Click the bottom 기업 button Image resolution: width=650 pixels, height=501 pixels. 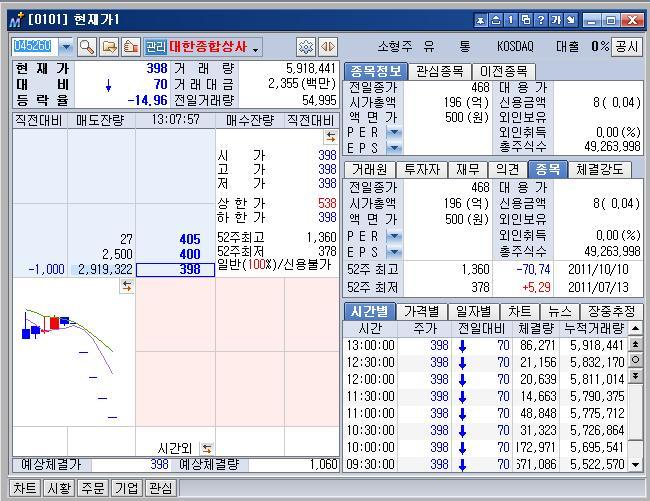(126, 488)
